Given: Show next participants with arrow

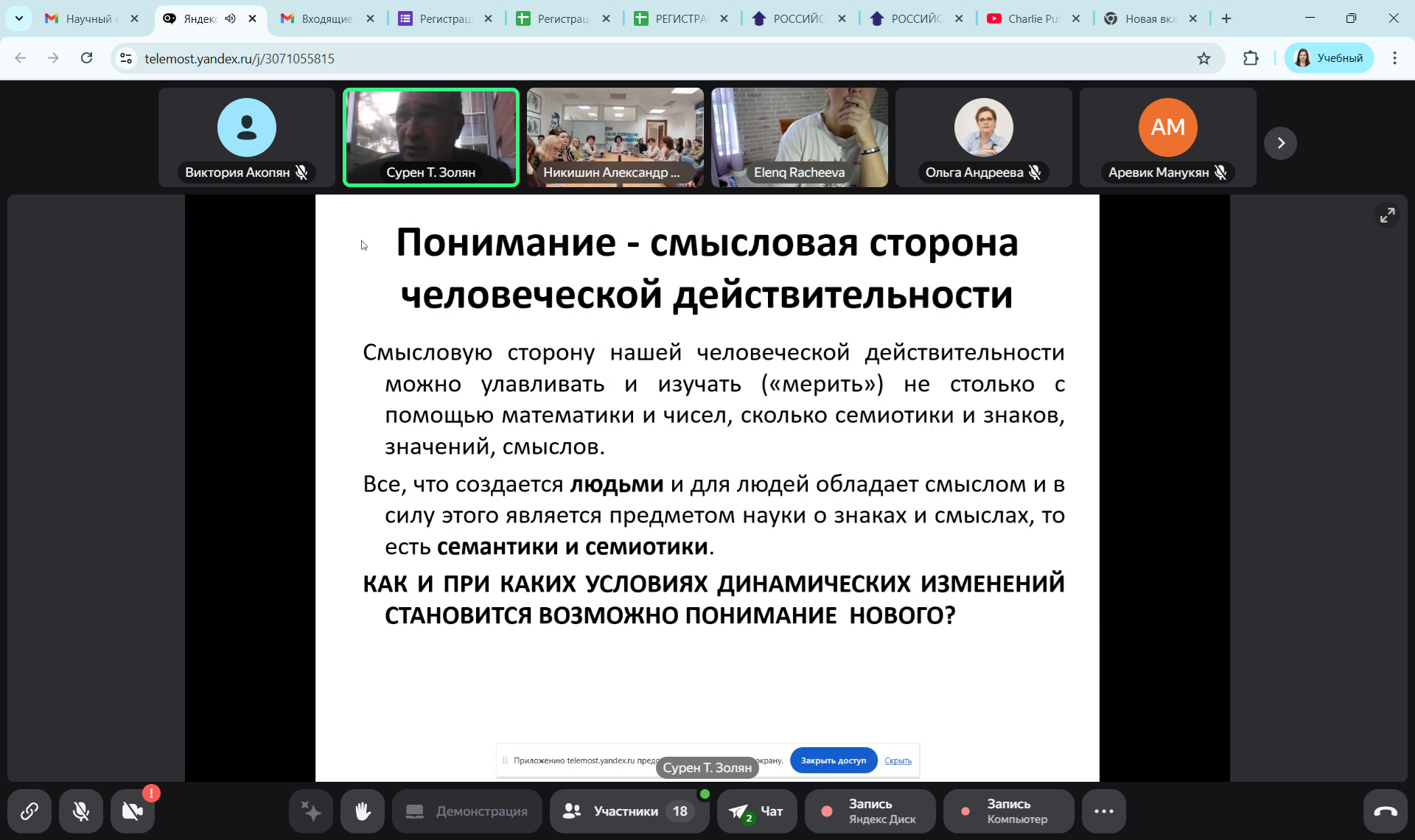Looking at the screenshot, I should pos(1280,143).
